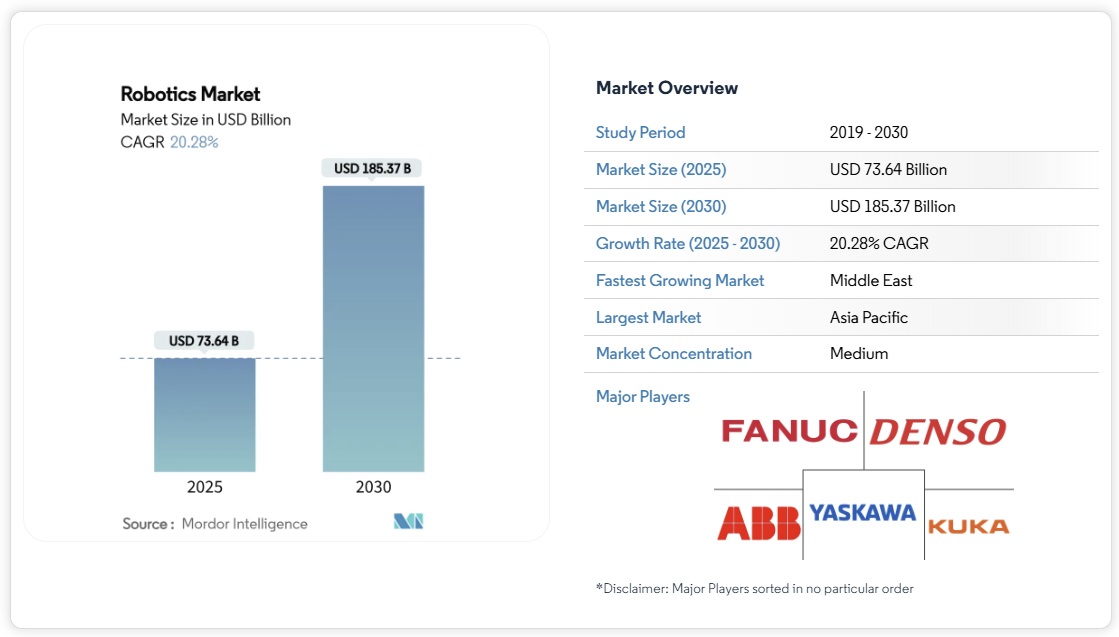Image resolution: width=1119 pixels, height=637 pixels.
Task: Click the Study Period row label
Action: 641,132
